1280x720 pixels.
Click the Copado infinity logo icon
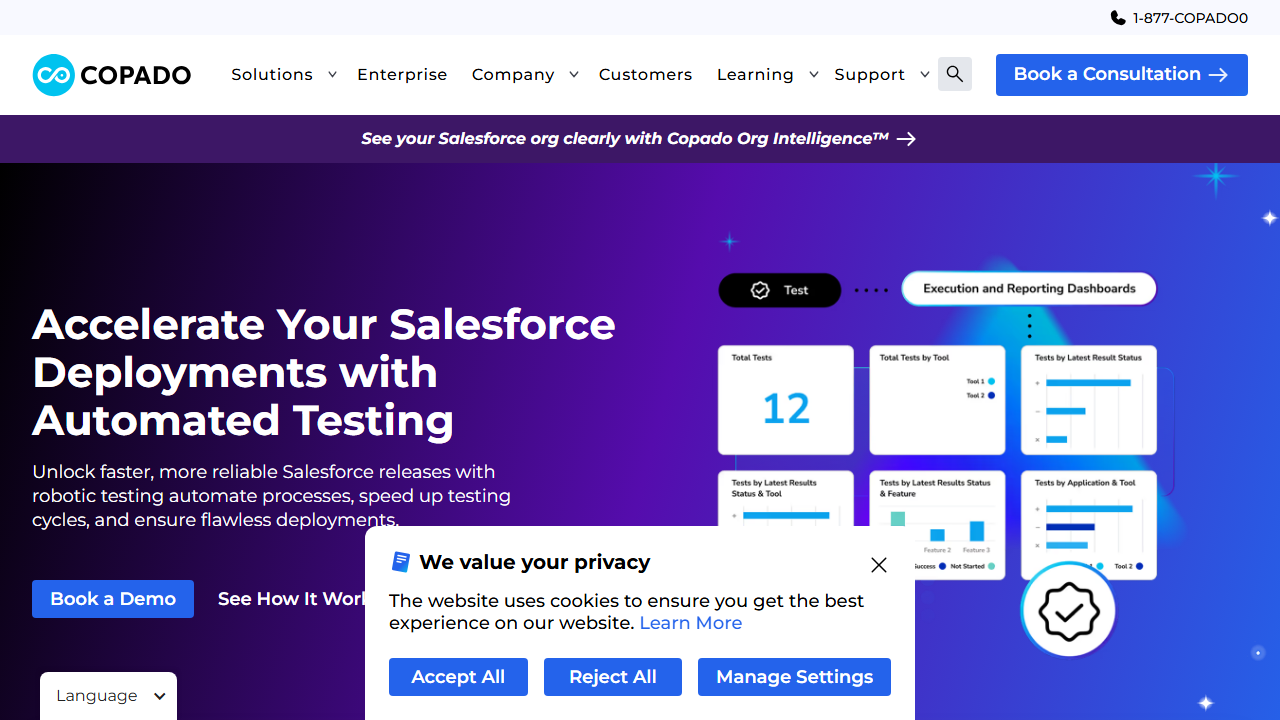click(x=54, y=75)
